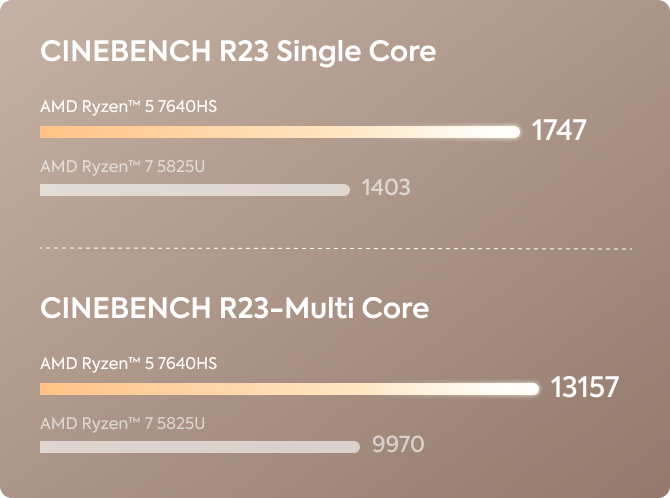The width and height of the screenshot is (670, 498).
Task: Click the 1403 score value
Action: (386, 187)
